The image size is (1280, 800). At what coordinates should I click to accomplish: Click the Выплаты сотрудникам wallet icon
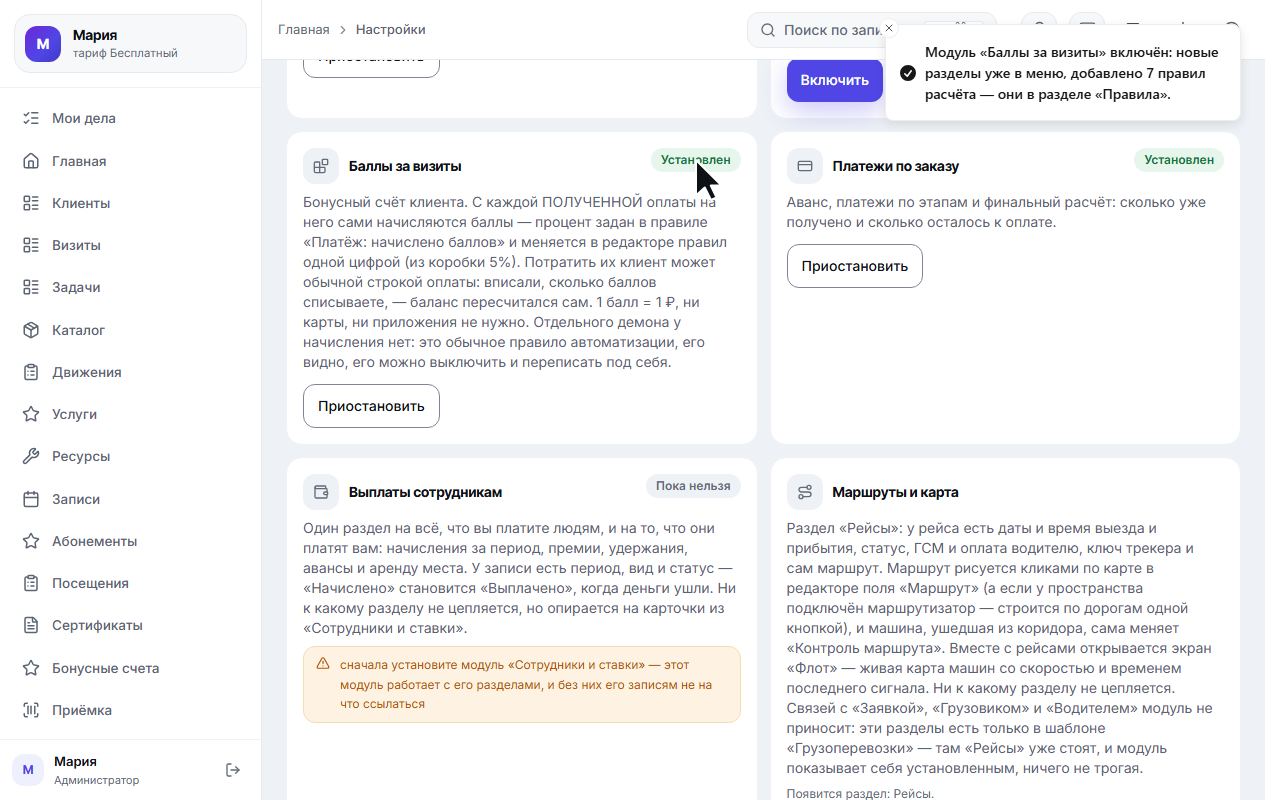321,492
